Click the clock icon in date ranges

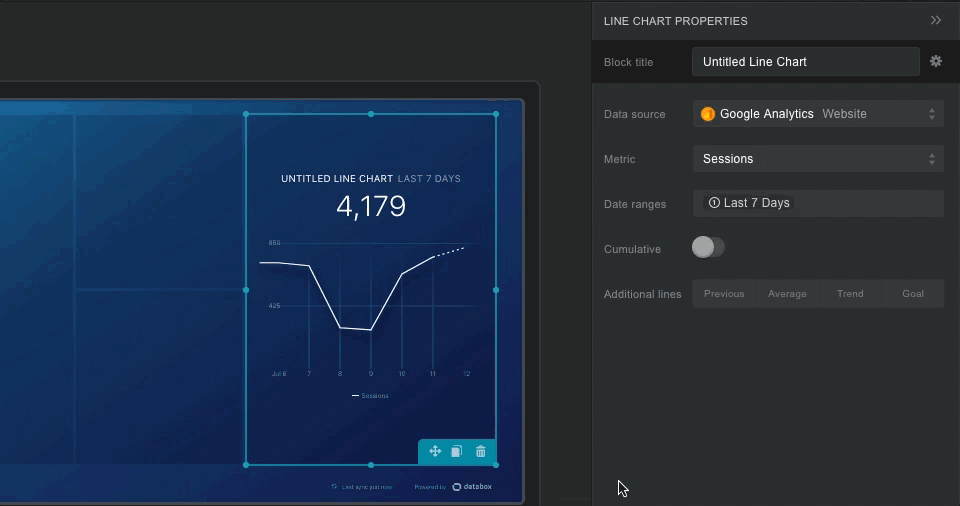[714, 203]
